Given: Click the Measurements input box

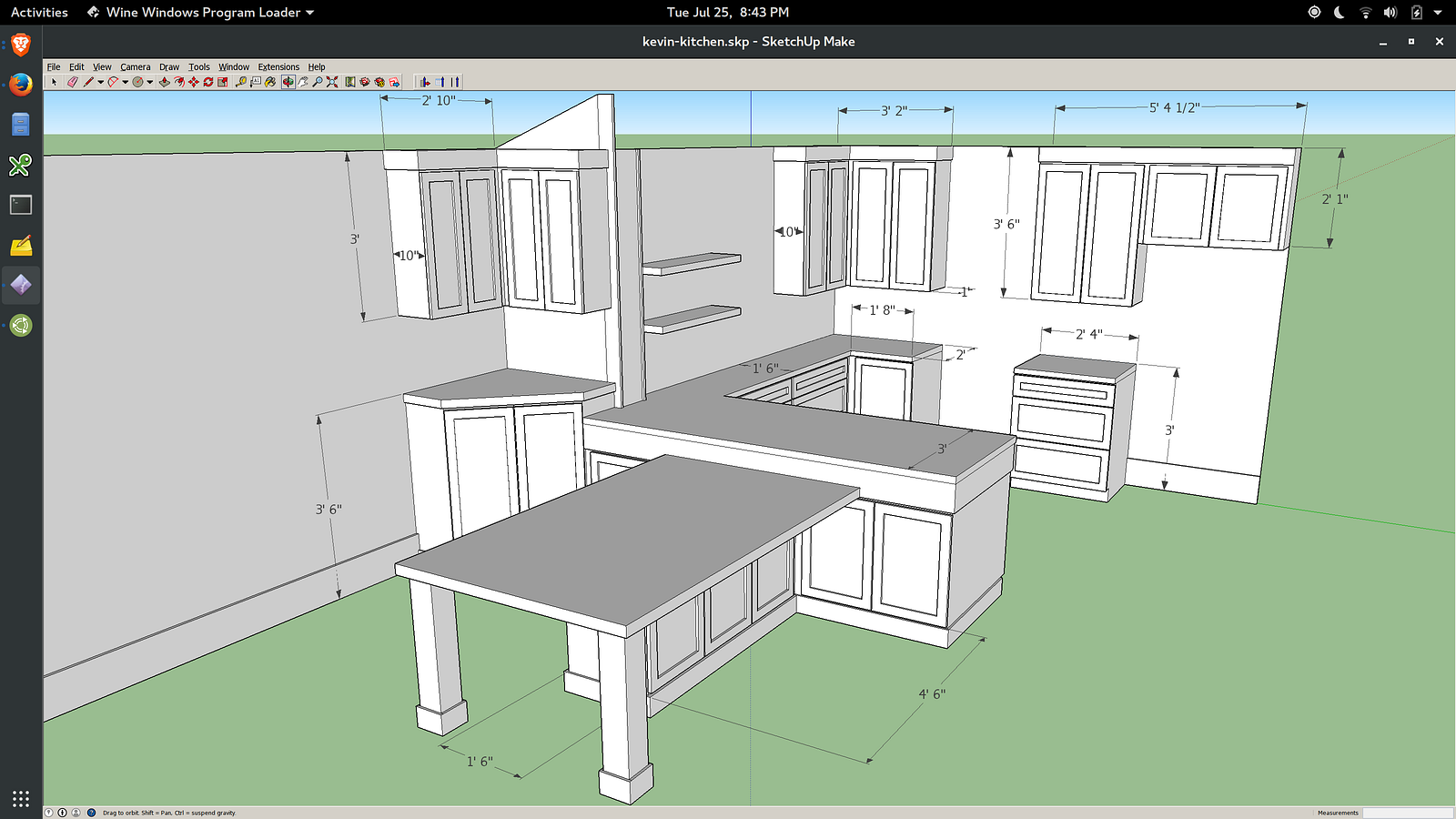Looking at the screenshot, I should coord(1407,813).
